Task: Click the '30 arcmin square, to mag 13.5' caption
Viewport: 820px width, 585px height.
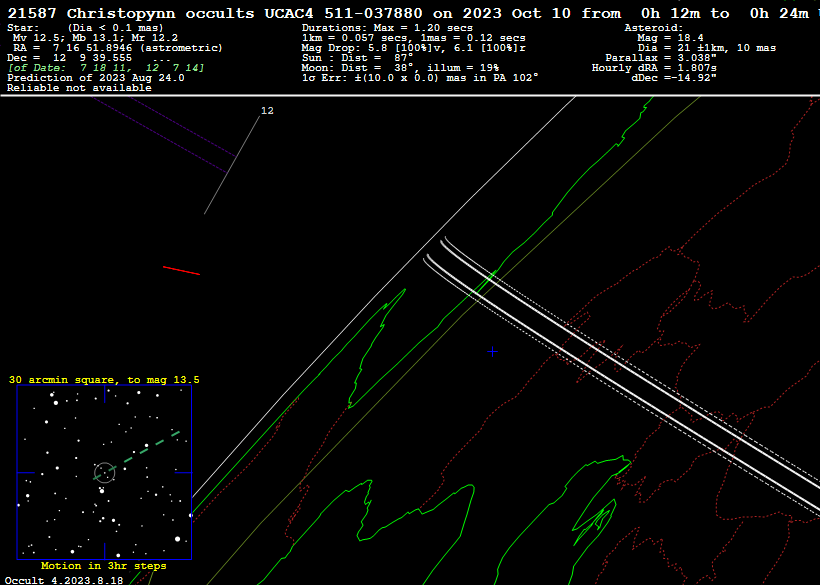Action: 104,380
